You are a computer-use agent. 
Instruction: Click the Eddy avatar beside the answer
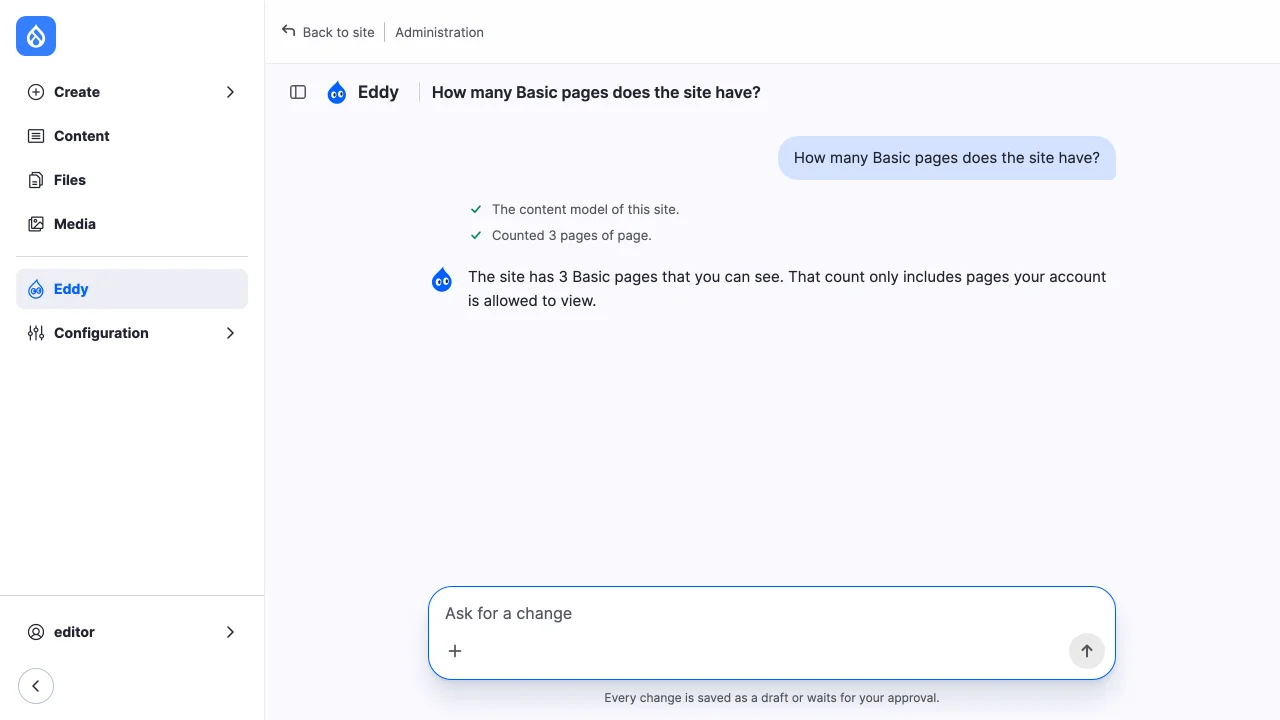[442, 280]
